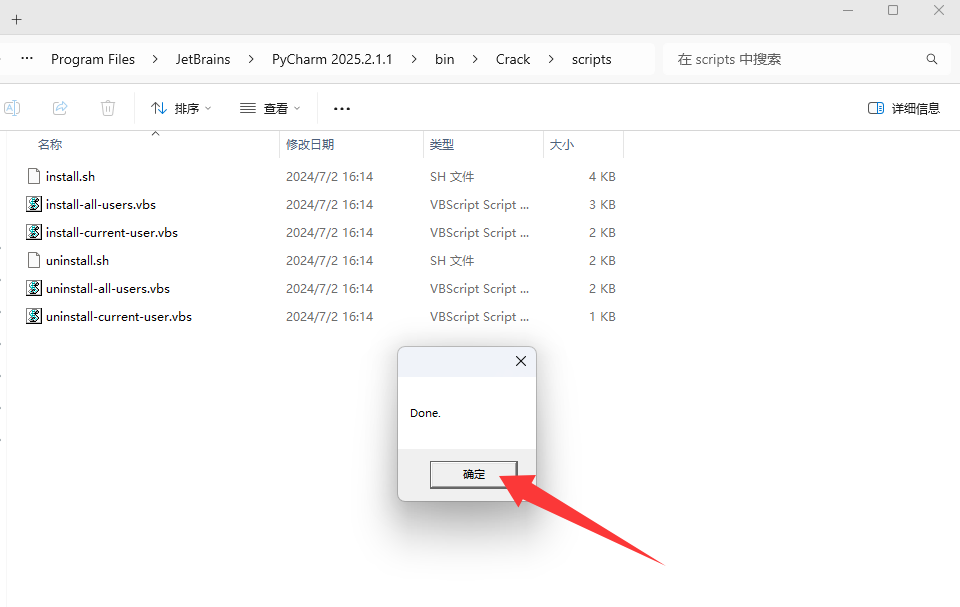Viewport: 960px width, 607px height.
Task: Click the SH 文件 type of install.sh
Action: (452, 176)
